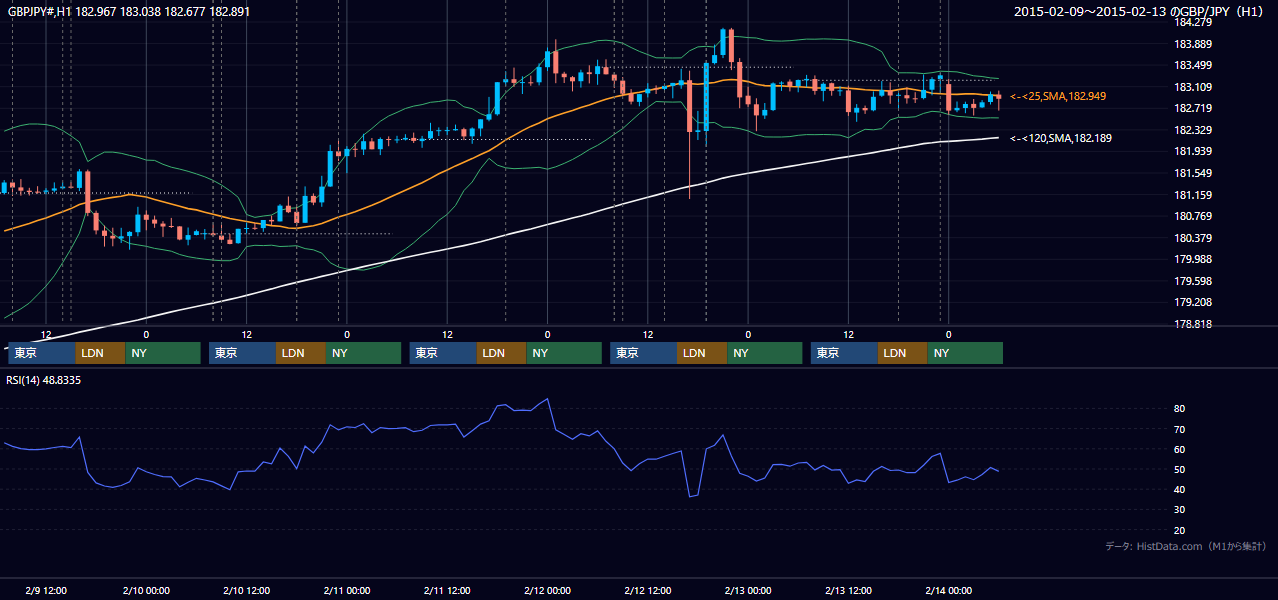Screen dimensions: 1278x600
Task: Click the 181.159 price axis value
Action: point(1192,195)
